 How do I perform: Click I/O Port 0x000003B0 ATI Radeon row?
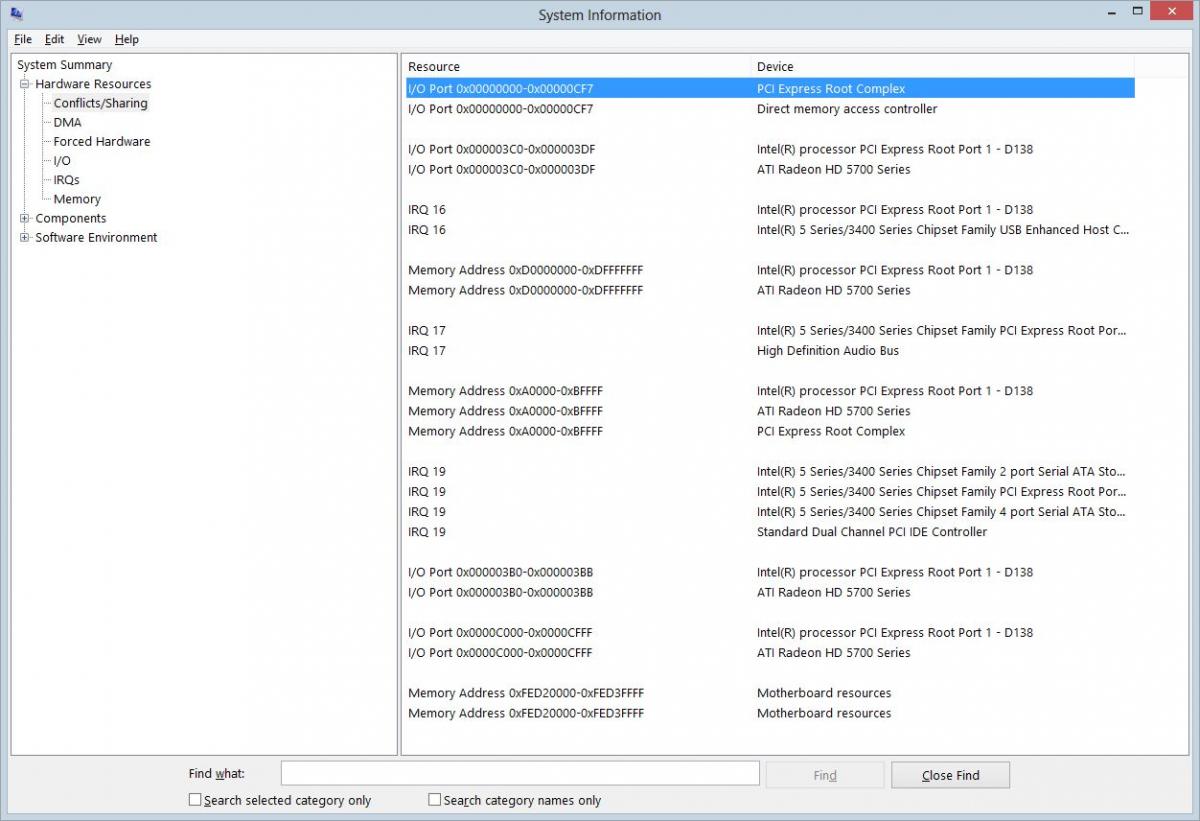[x=769, y=592]
